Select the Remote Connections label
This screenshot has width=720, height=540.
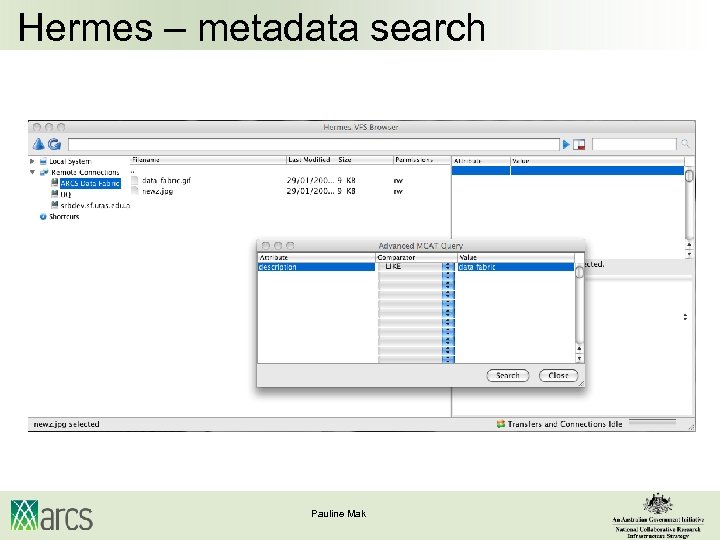point(85,172)
